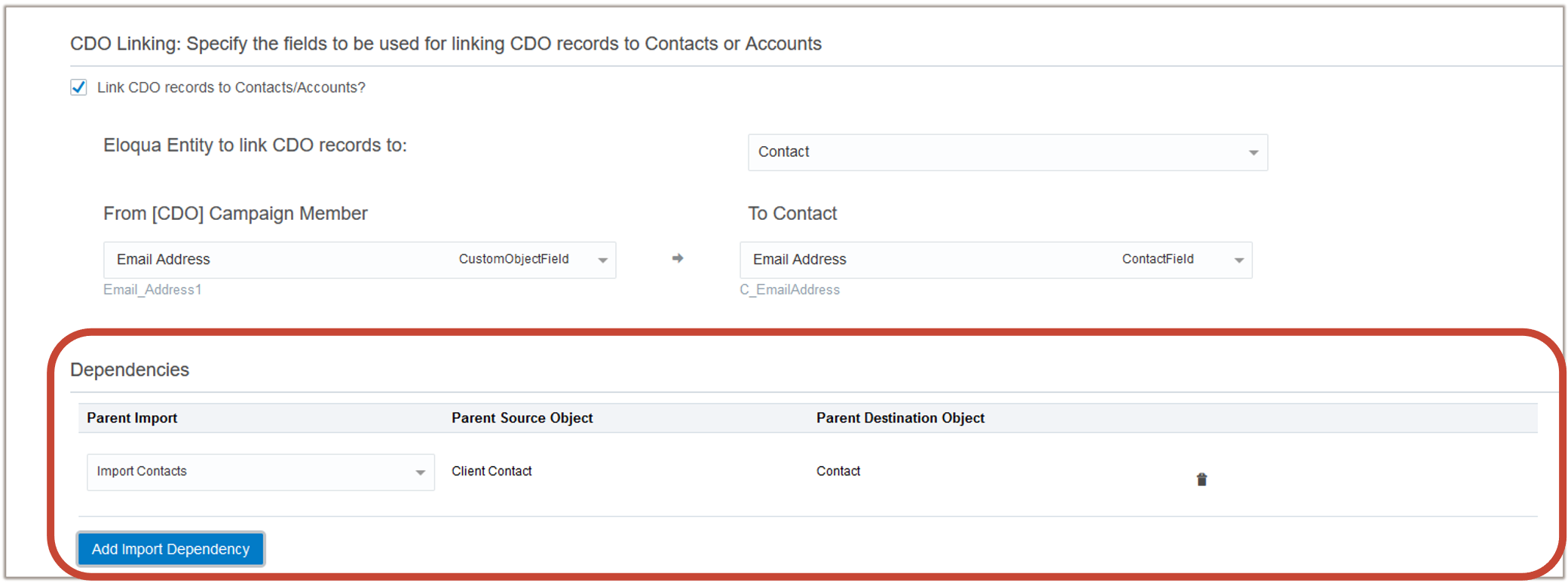The width and height of the screenshot is (1568, 583).
Task: Click the To Contact label
Action: point(792,214)
